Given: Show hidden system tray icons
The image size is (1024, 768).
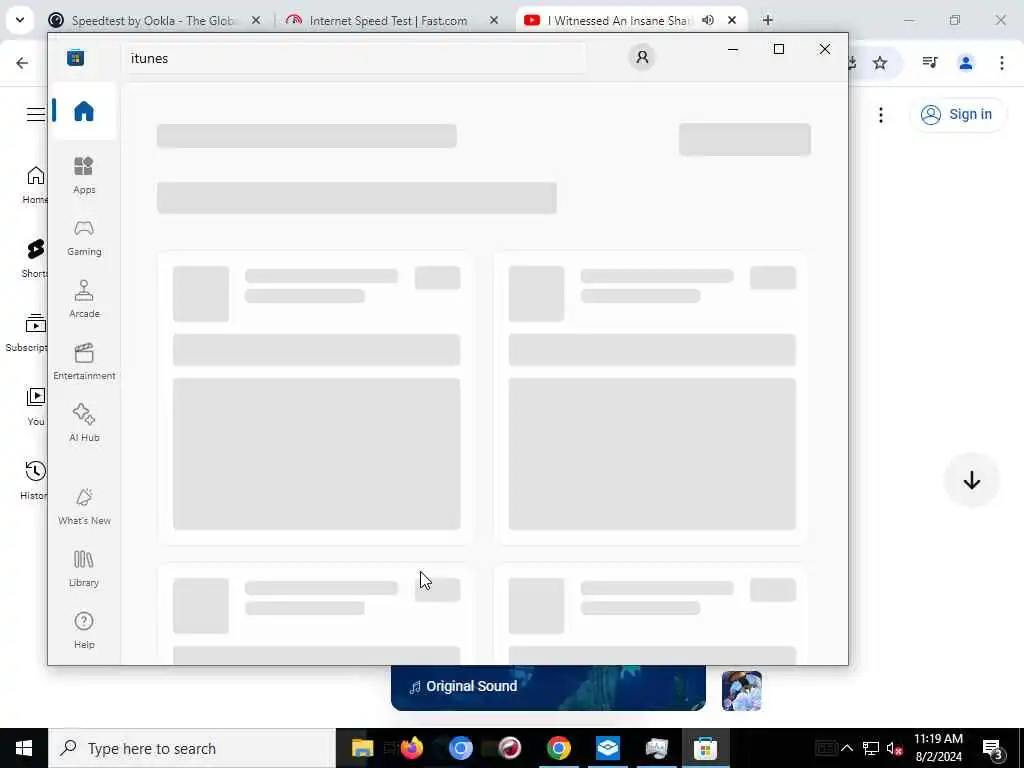Looking at the screenshot, I should [847, 748].
